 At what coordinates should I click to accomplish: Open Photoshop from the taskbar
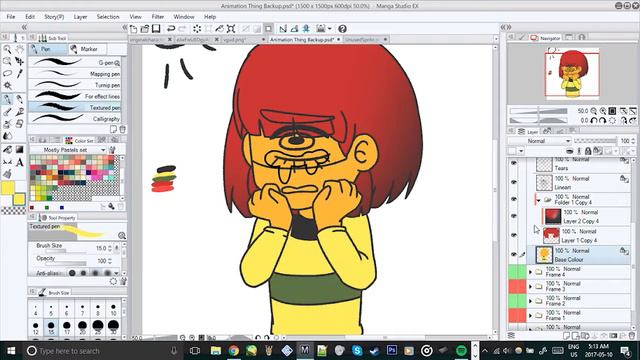pyautogui.click(x=392, y=350)
